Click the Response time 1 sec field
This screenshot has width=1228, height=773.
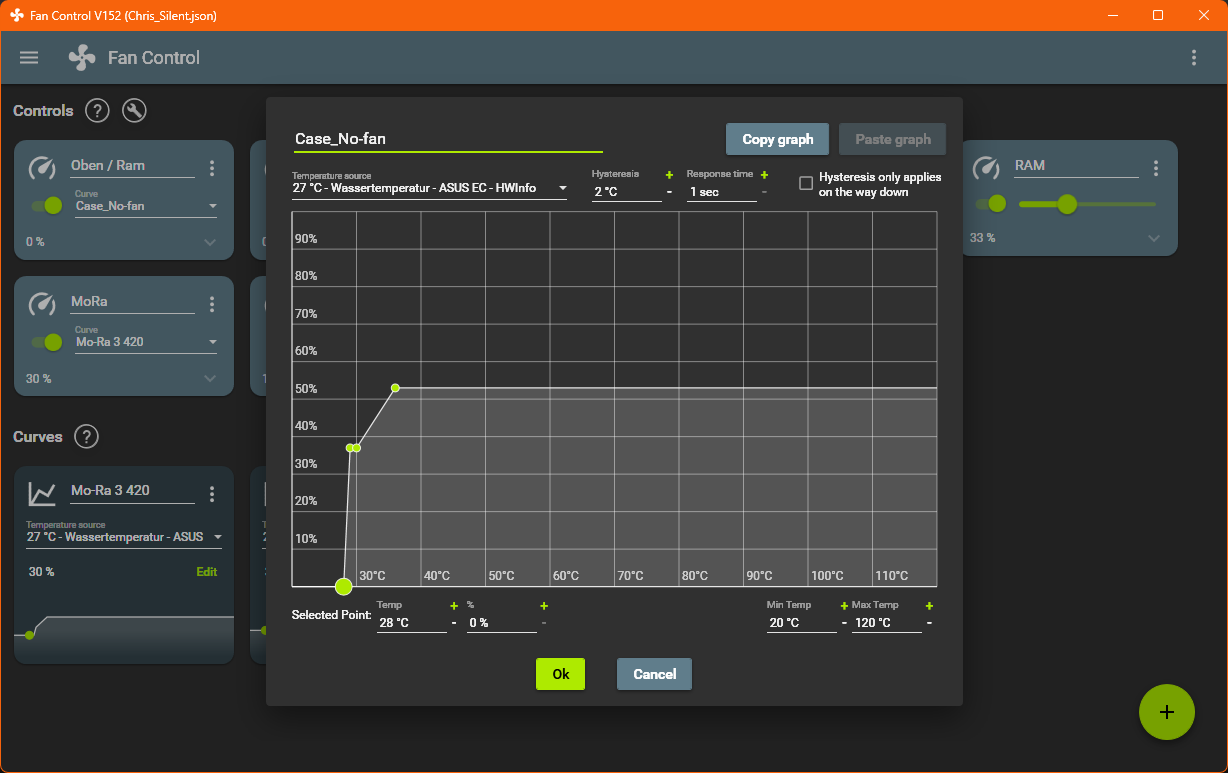pos(722,192)
